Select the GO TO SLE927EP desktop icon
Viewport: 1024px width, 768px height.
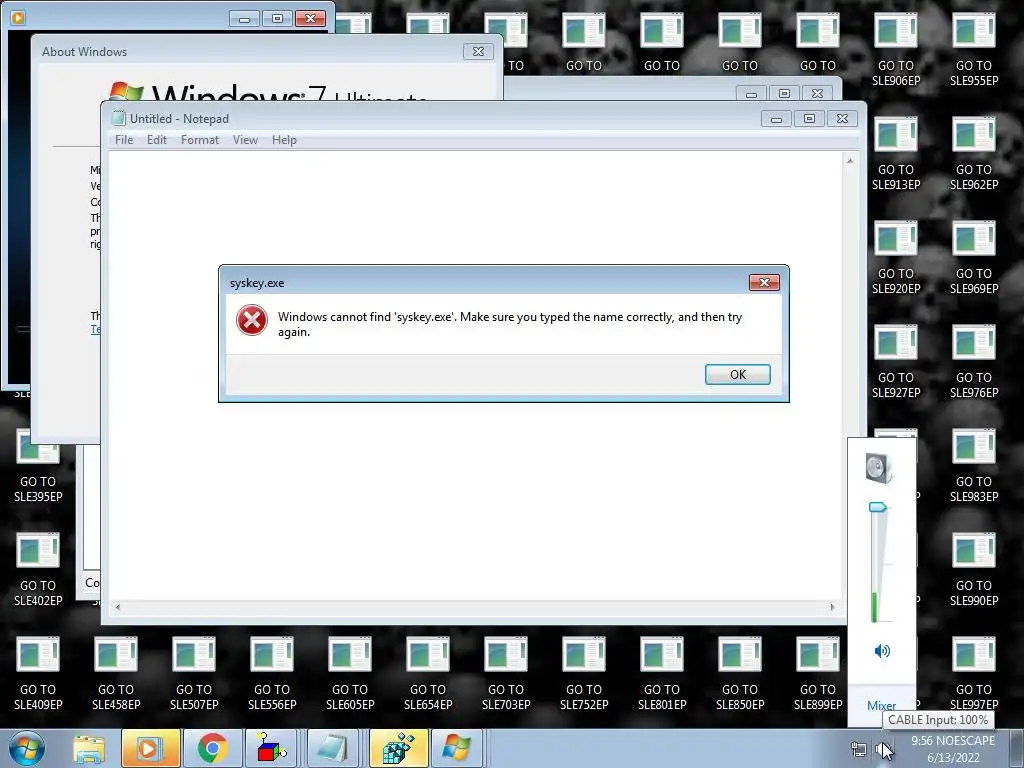[x=895, y=362]
